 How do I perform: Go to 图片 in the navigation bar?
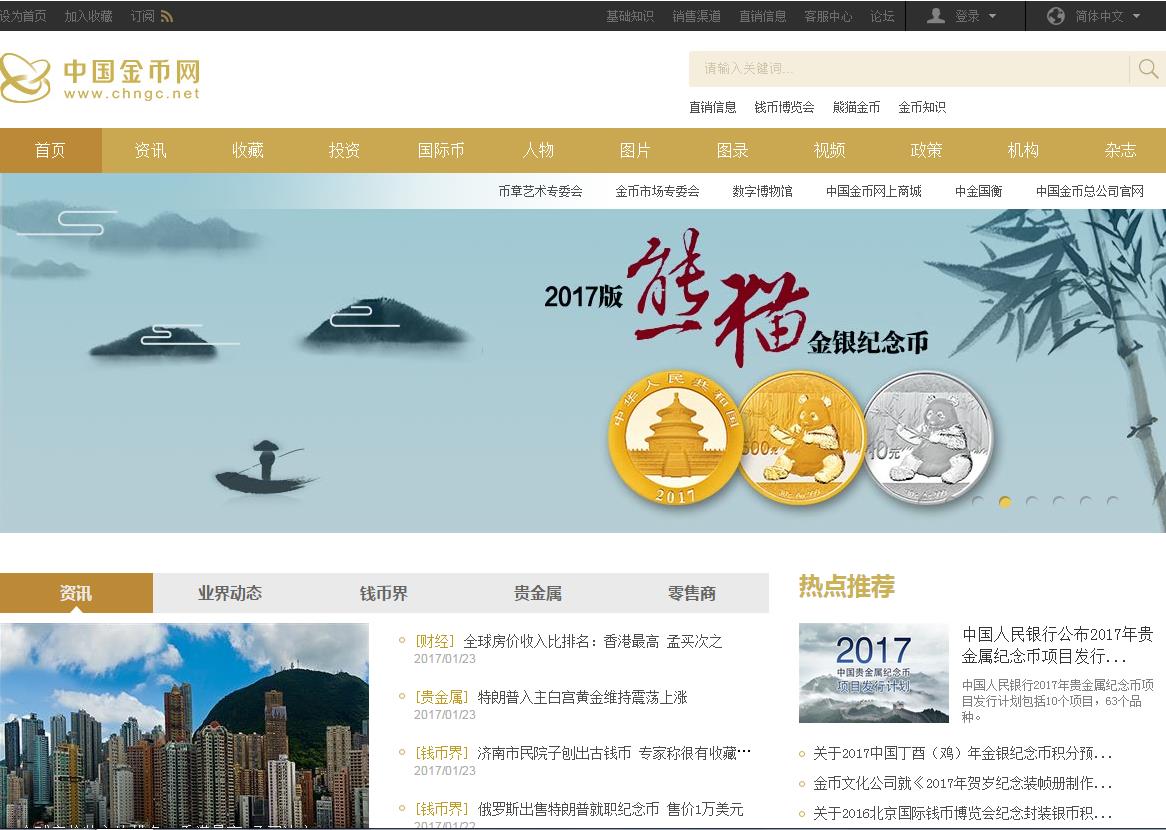pyautogui.click(x=635, y=150)
